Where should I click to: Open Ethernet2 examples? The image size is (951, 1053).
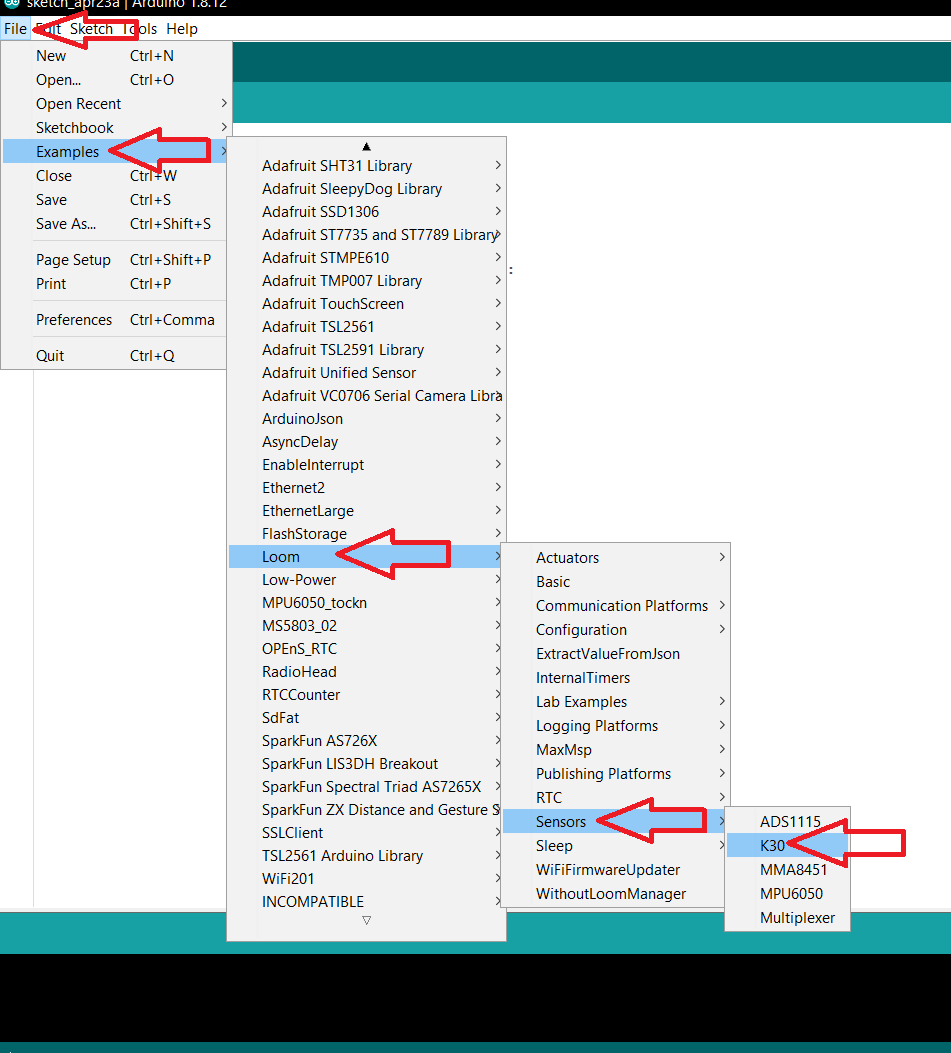366,488
